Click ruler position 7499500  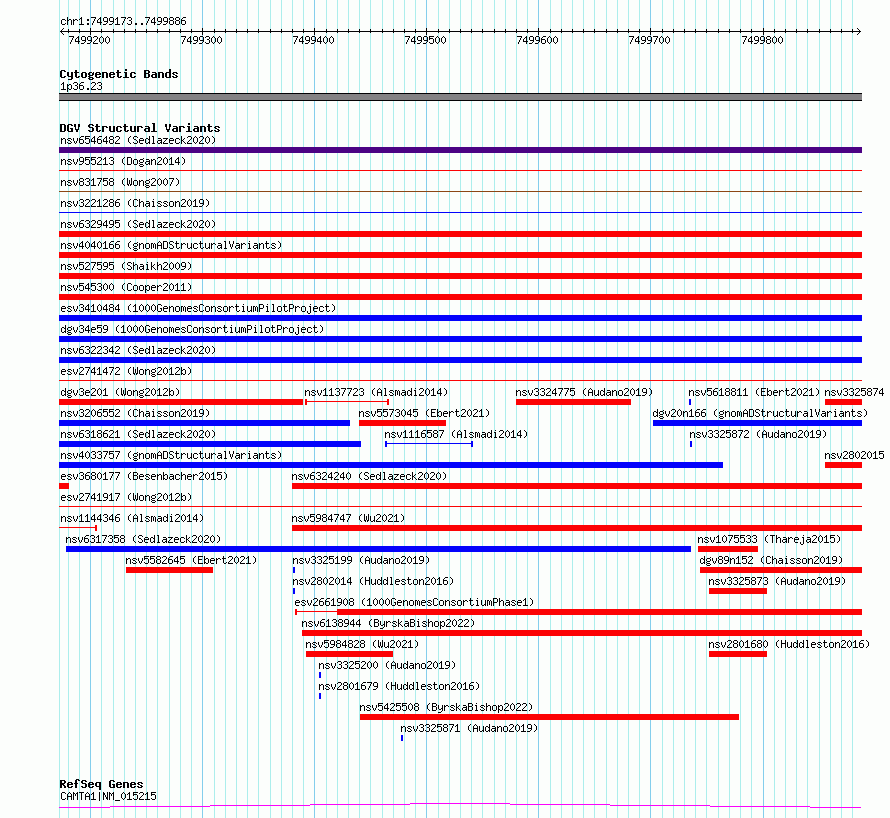coord(426,40)
